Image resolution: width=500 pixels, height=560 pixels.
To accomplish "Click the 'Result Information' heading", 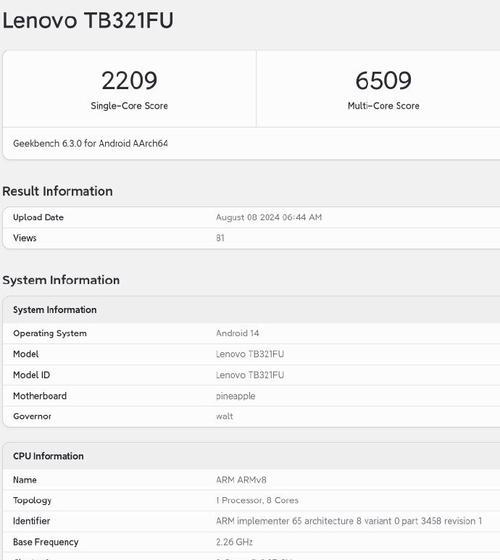I will click(x=58, y=191).
